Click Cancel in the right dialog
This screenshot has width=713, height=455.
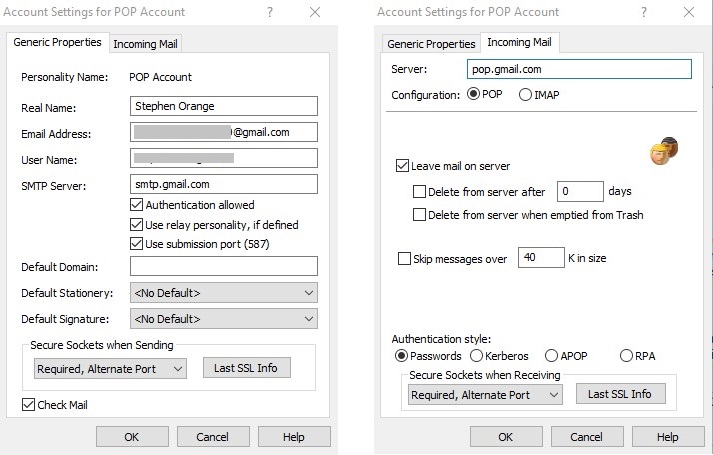coord(587,437)
